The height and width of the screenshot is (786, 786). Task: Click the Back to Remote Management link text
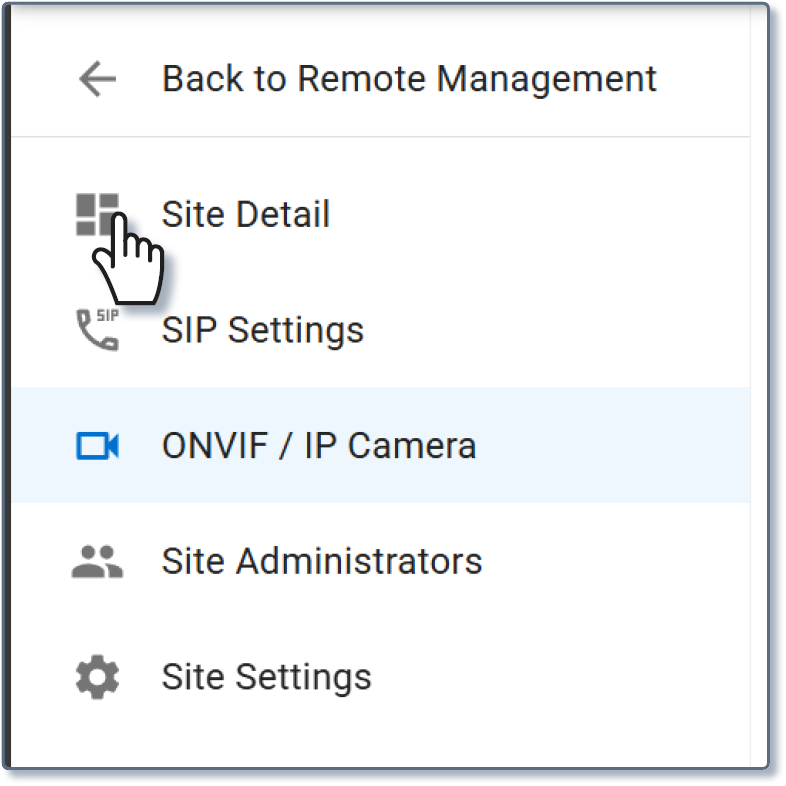pyautogui.click(x=408, y=79)
